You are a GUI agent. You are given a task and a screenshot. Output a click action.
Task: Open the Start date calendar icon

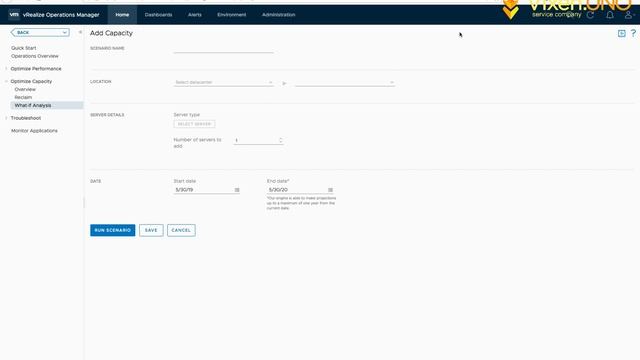237,190
